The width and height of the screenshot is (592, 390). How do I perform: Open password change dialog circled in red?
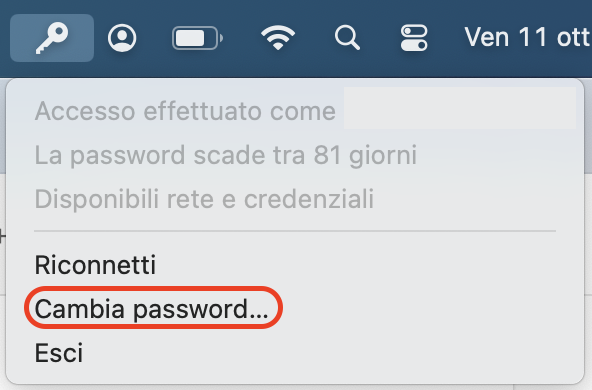point(152,309)
